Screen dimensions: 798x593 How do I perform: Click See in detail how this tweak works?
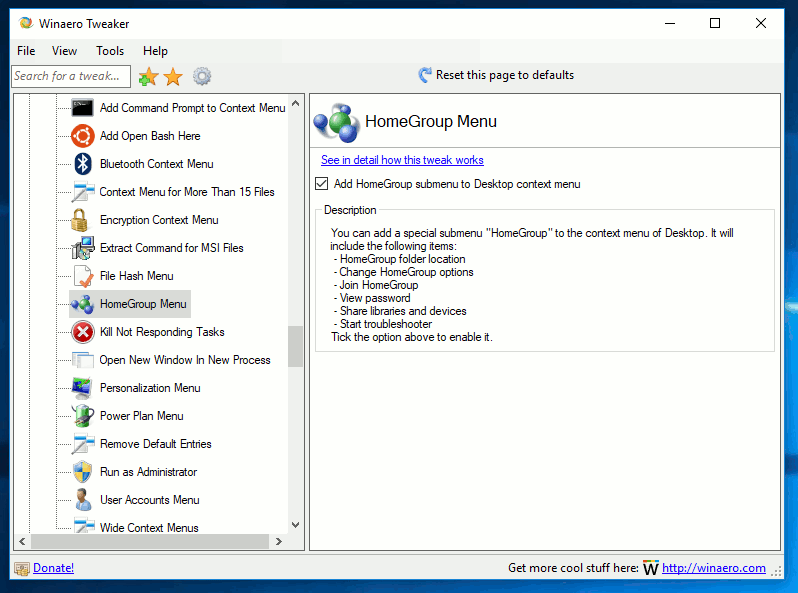point(402,160)
